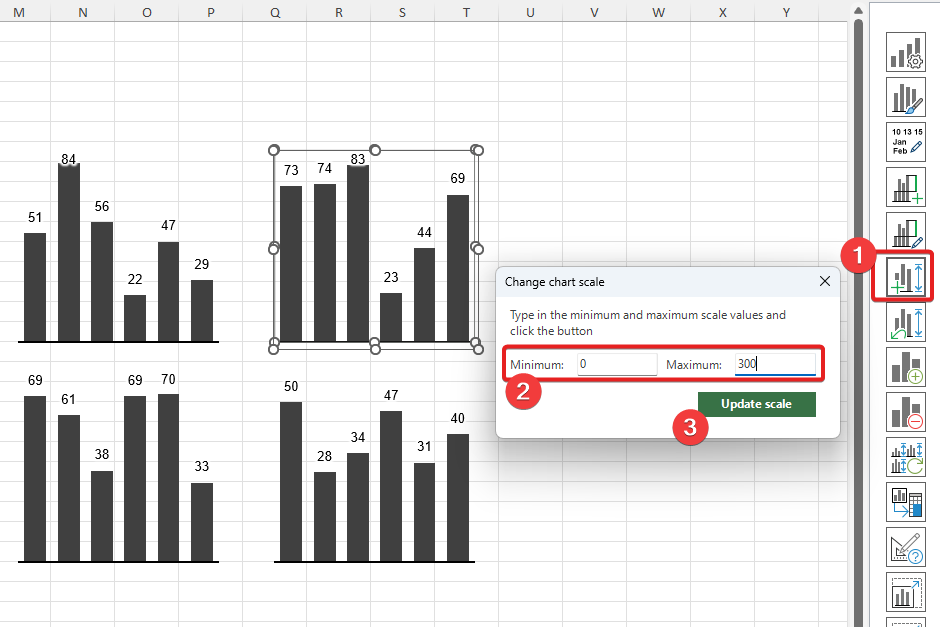Open the edit date labels icon
Viewport: 940px width, 627px height.
(906, 143)
